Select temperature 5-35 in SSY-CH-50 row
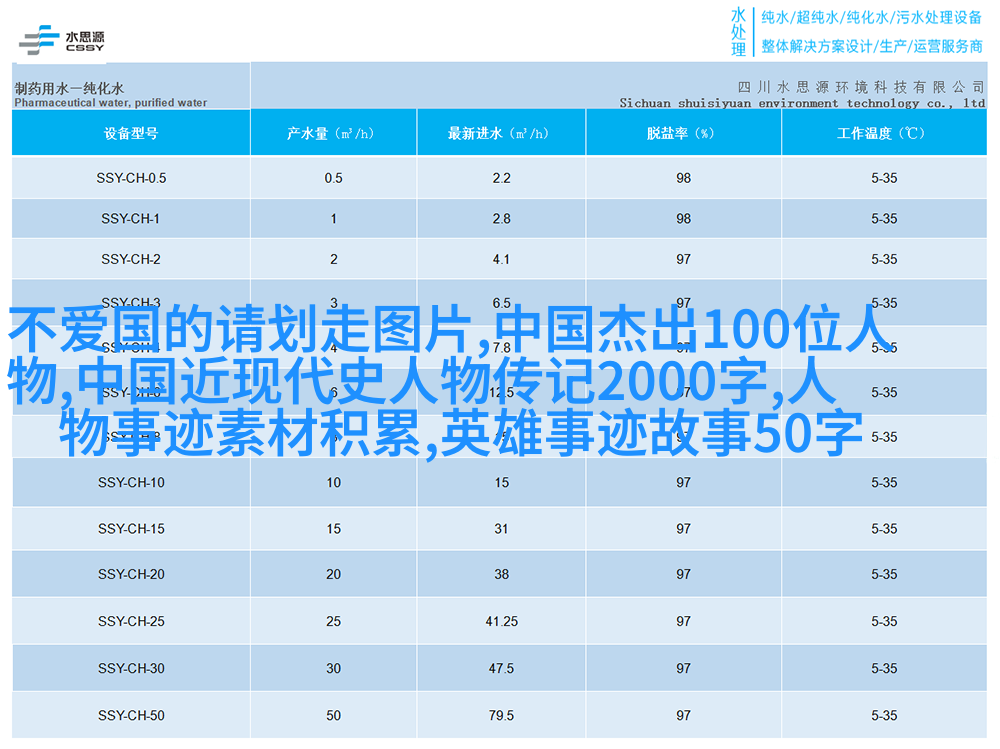 click(884, 716)
